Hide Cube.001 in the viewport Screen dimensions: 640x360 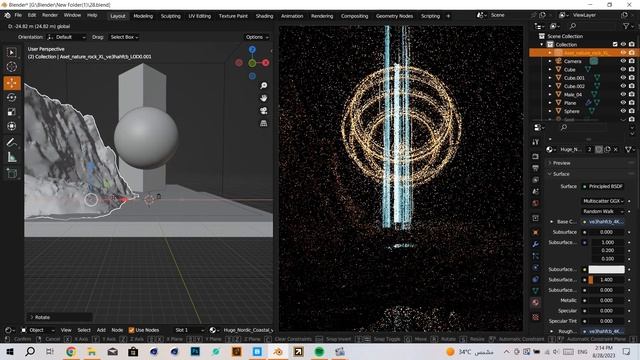[623, 78]
